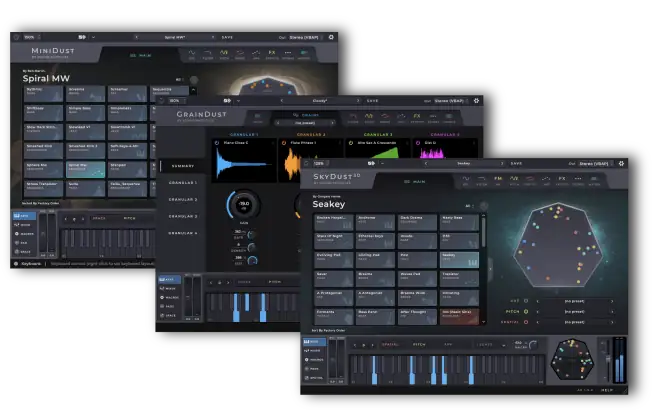Open the filter page icon in SkyDust
The width and height of the screenshot is (660, 410).
point(482,180)
